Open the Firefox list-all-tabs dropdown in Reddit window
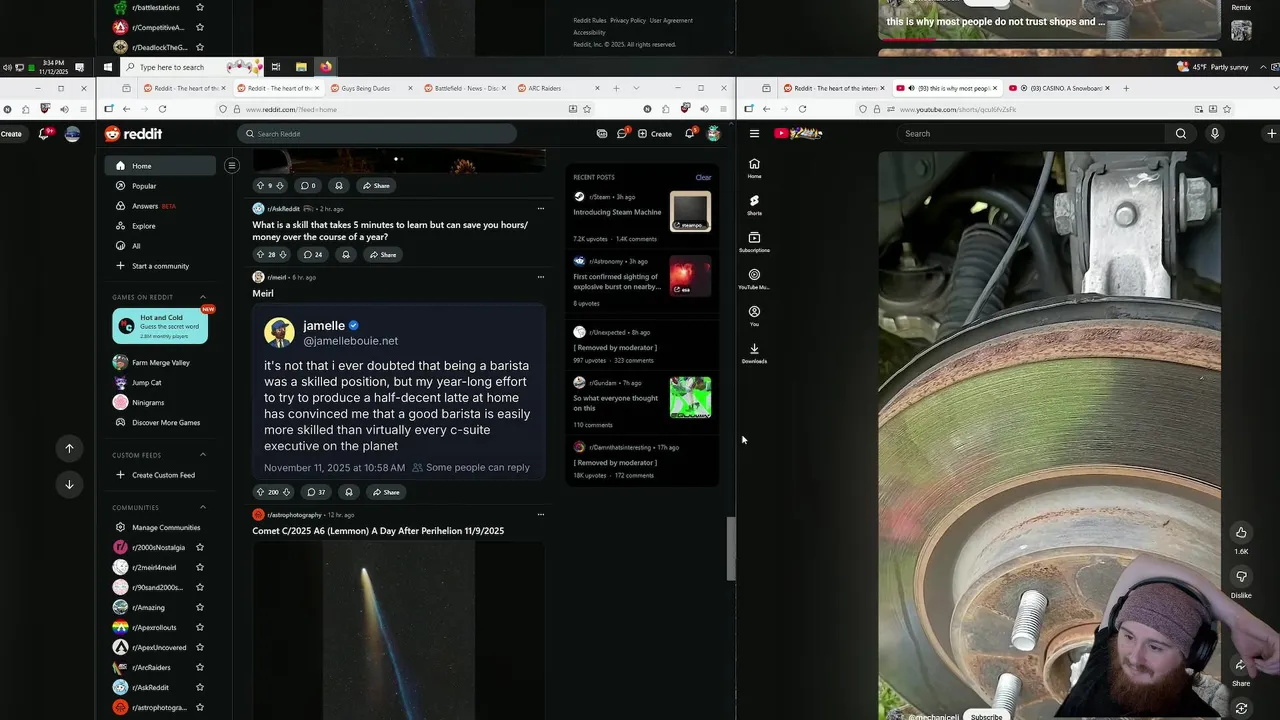This screenshot has height=720, width=1280. (636, 88)
